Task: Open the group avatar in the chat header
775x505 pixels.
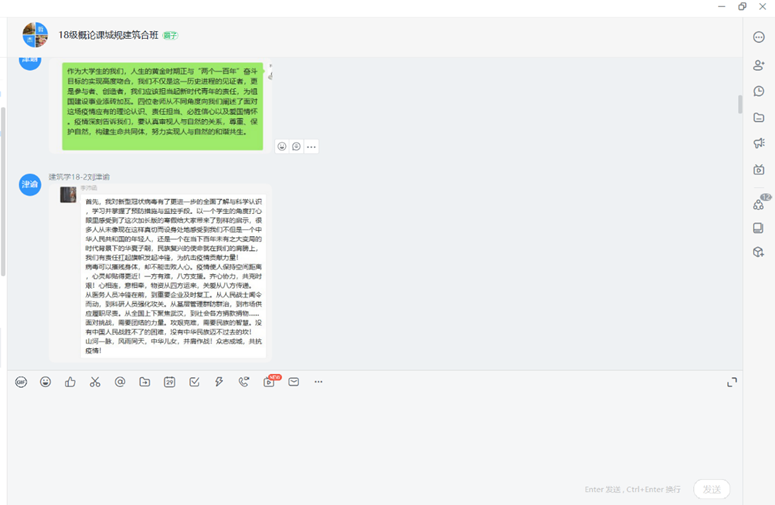Action: coord(35,35)
